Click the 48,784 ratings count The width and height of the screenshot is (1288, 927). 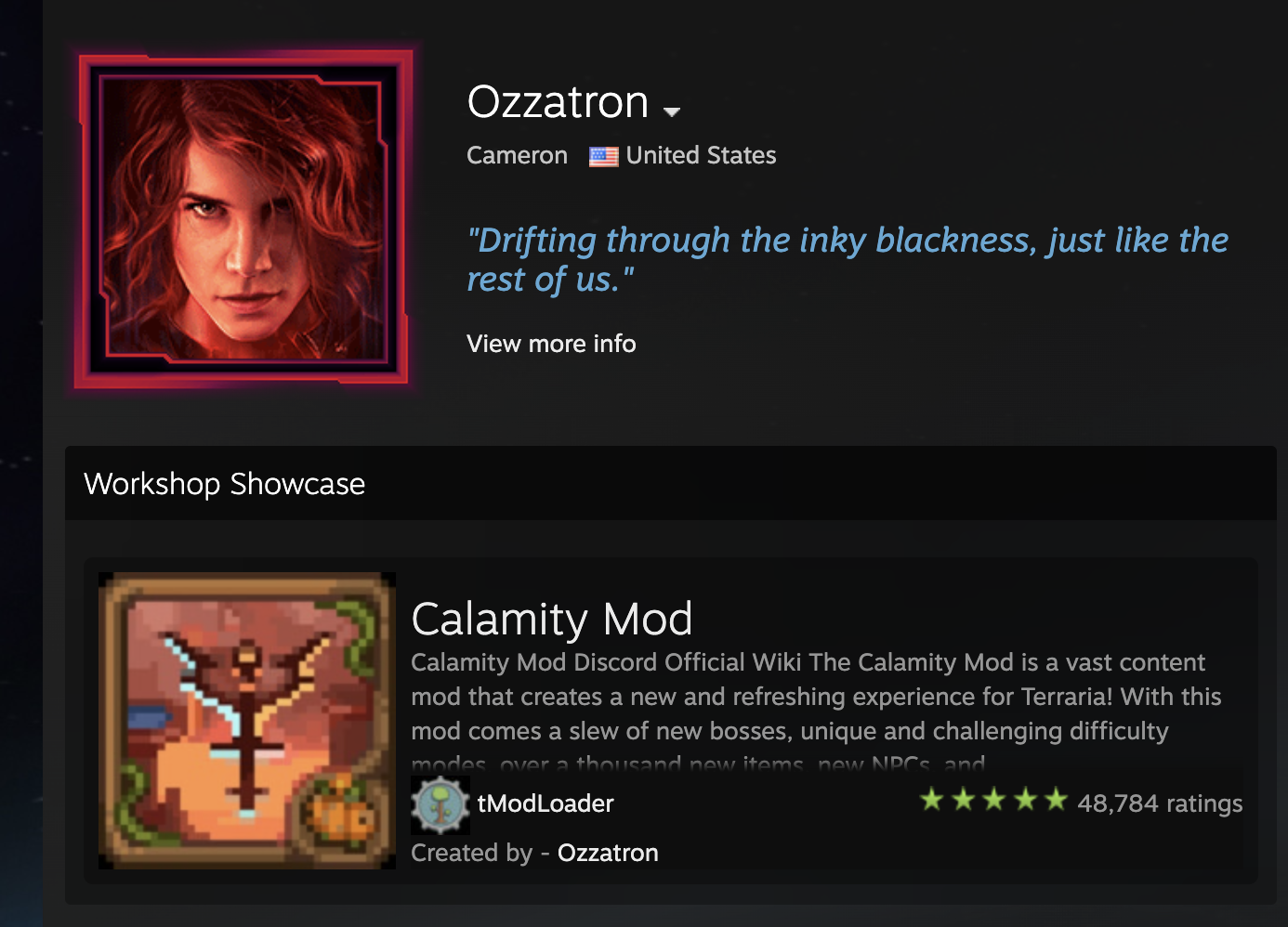[1160, 803]
